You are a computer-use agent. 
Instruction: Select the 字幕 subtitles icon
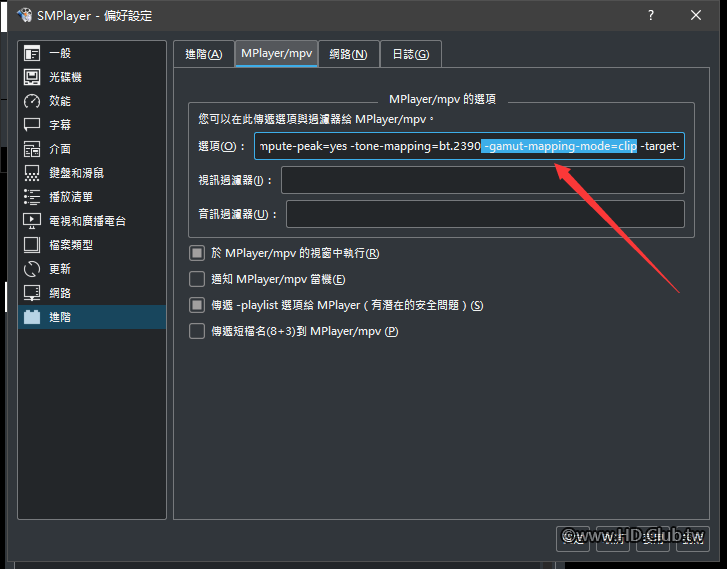(32, 125)
